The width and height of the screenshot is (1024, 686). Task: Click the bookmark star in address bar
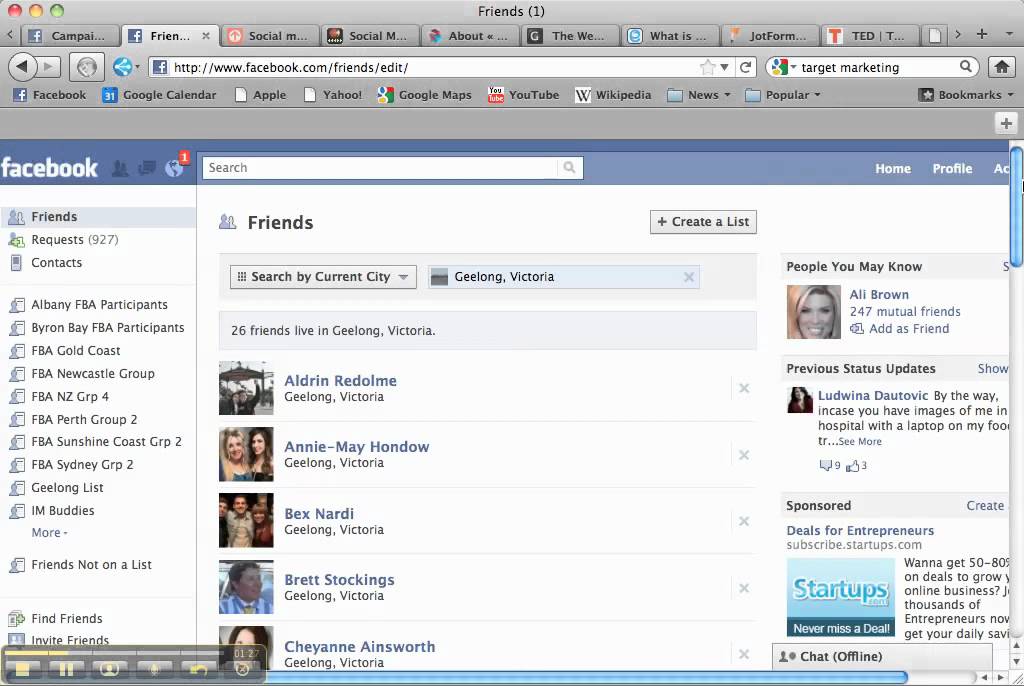[707, 67]
